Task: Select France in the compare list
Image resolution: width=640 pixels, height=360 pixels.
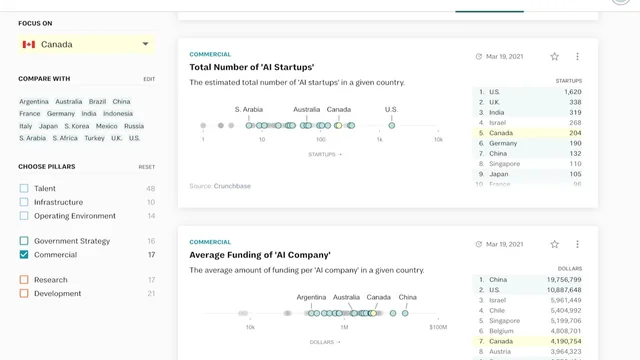Action: pyautogui.click(x=30, y=113)
